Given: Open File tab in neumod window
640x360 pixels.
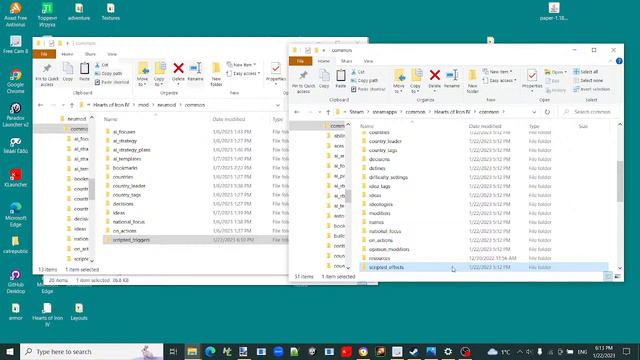Looking at the screenshot, I should 44,54.
